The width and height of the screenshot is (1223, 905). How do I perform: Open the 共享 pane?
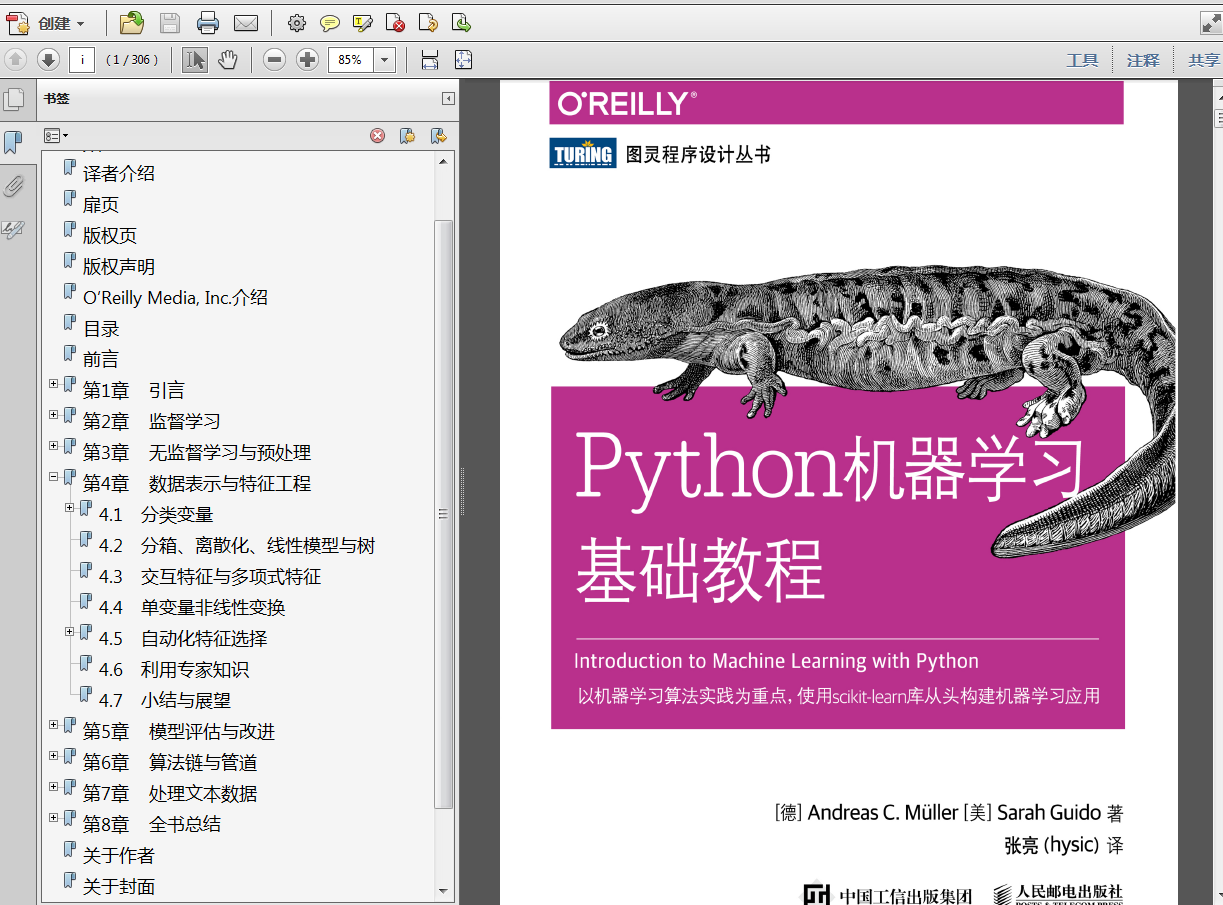[1204, 61]
